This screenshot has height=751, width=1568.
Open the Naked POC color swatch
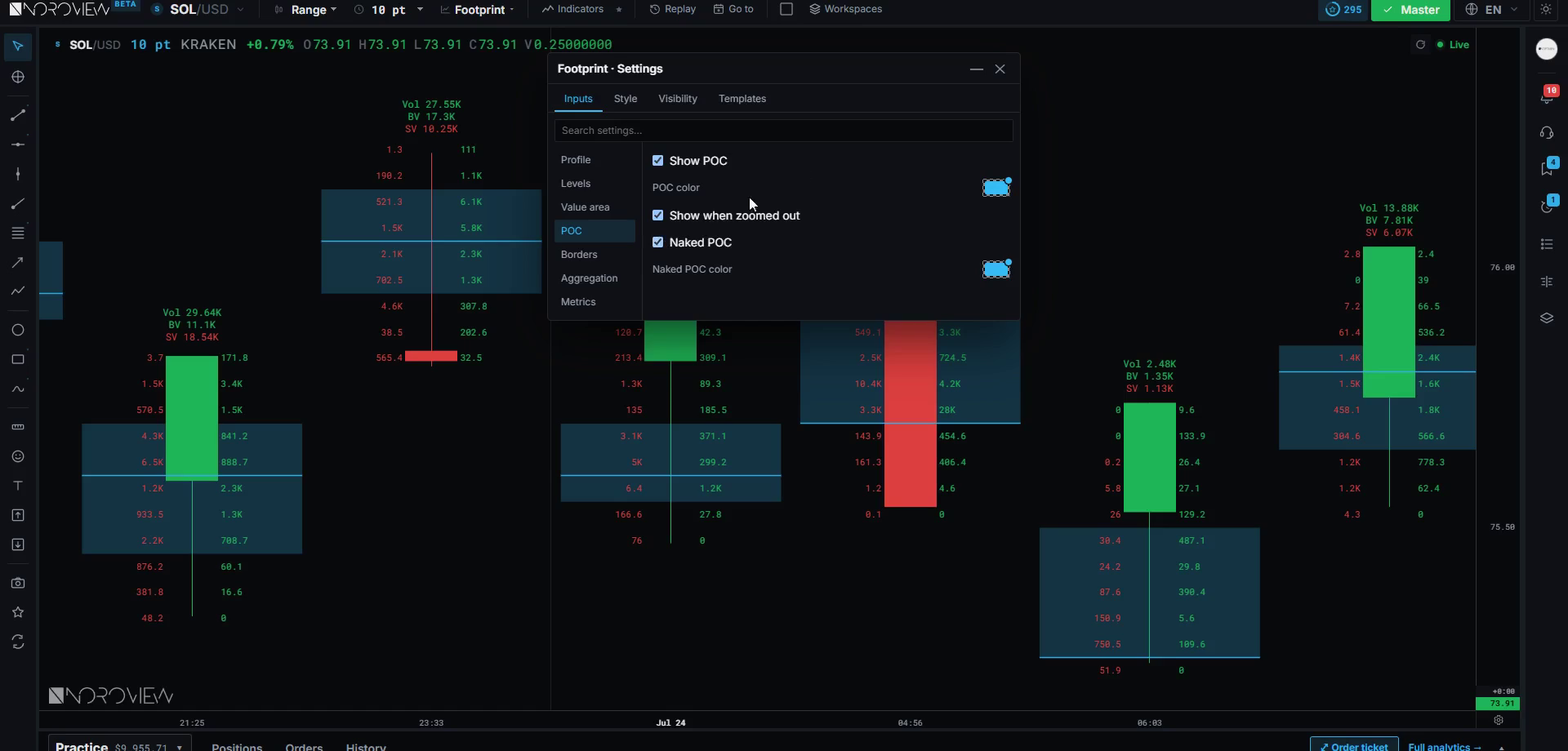click(x=996, y=269)
